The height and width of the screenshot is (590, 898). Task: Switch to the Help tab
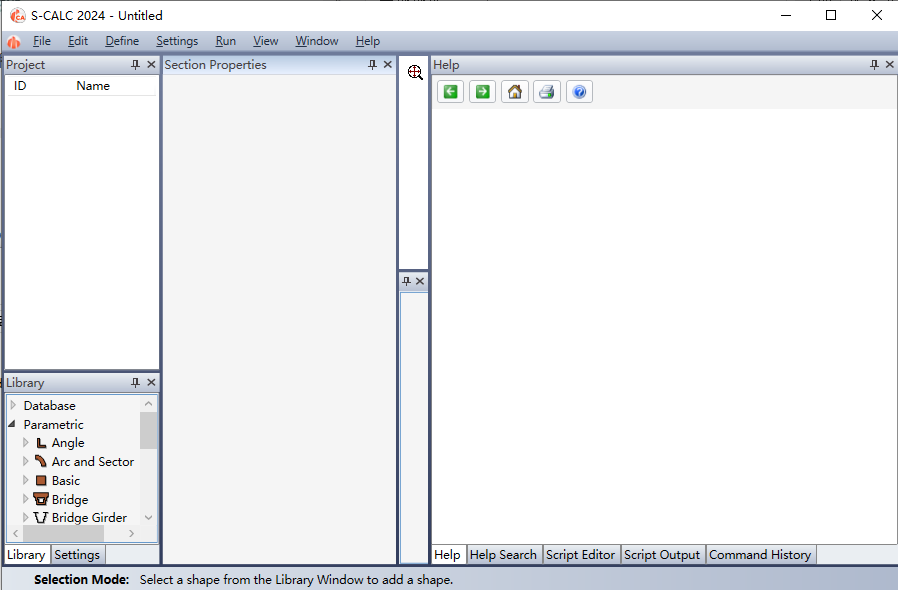tap(447, 554)
